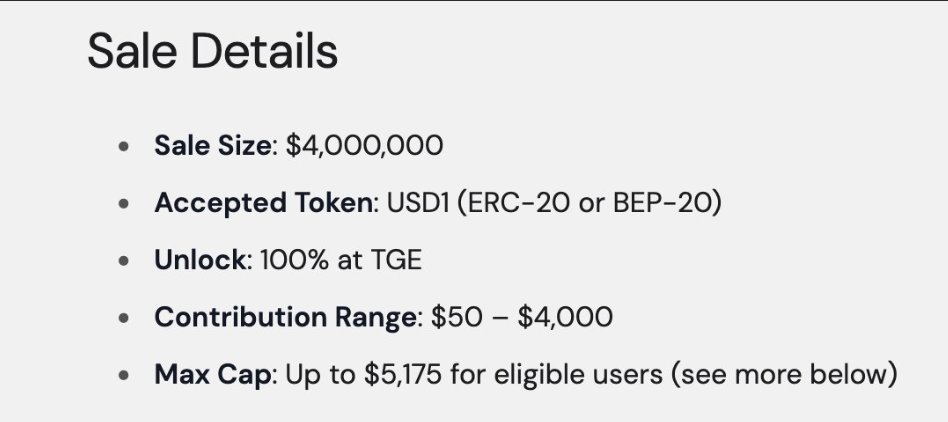Click the bullet beside Accepted Token
Screen dimensions: 948x422
tap(124, 204)
